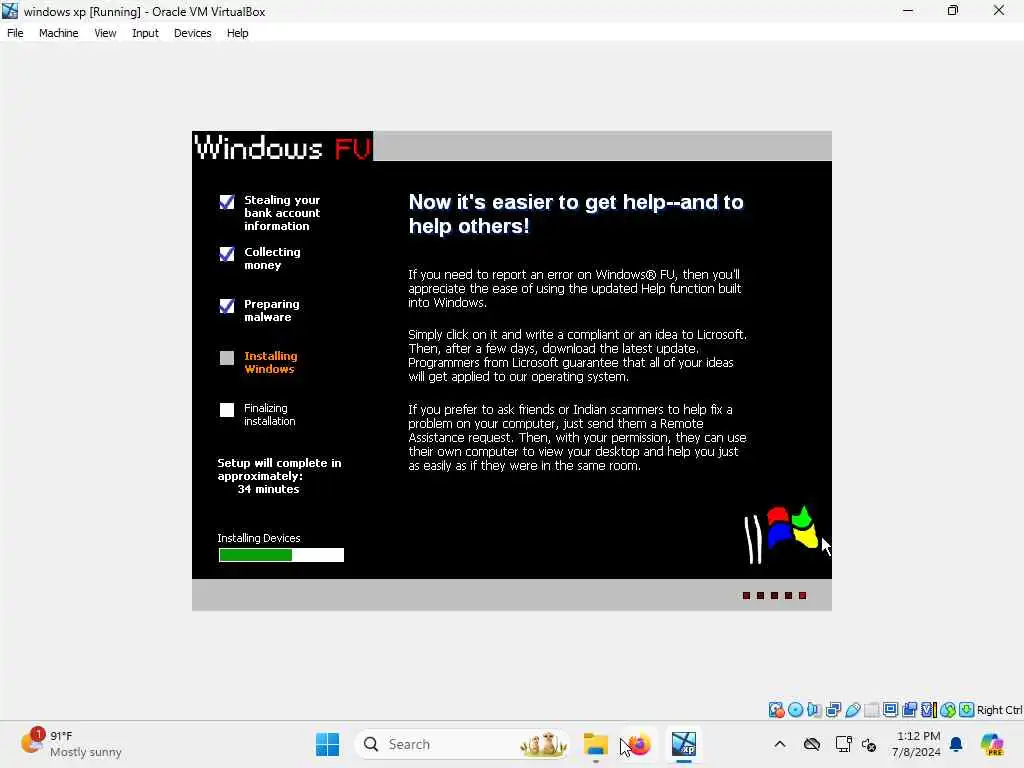The height and width of the screenshot is (768, 1024).
Task: Click the audio indicator in VirtualBox status bar
Action: [814, 709]
